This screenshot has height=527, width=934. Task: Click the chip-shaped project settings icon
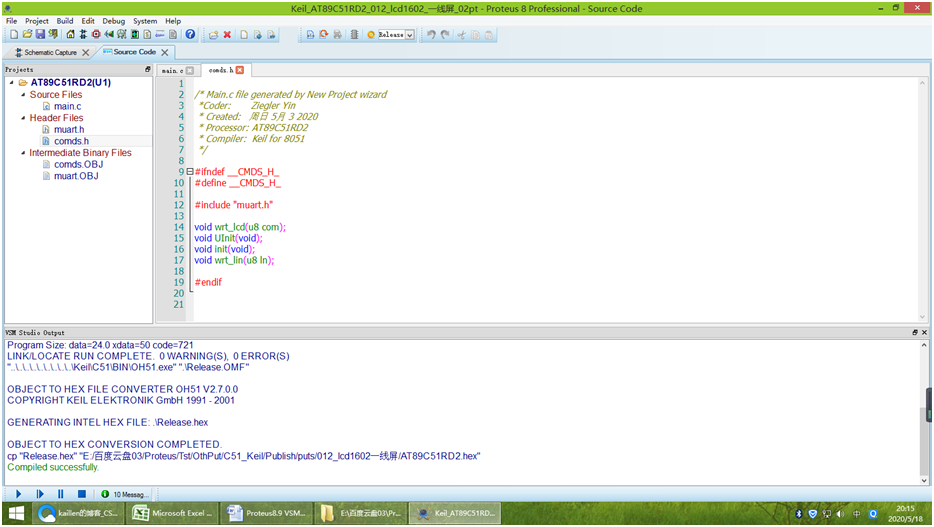pos(354,35)
